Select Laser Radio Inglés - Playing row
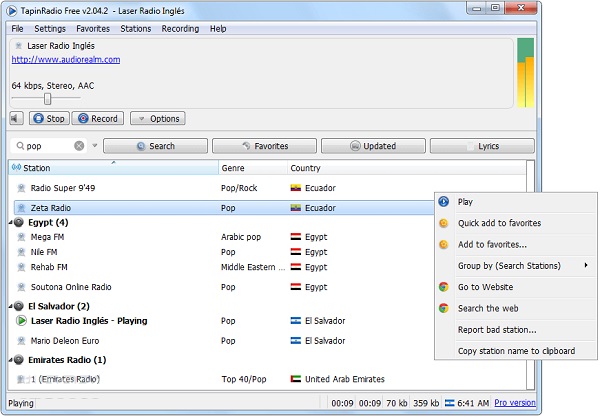 89,321
